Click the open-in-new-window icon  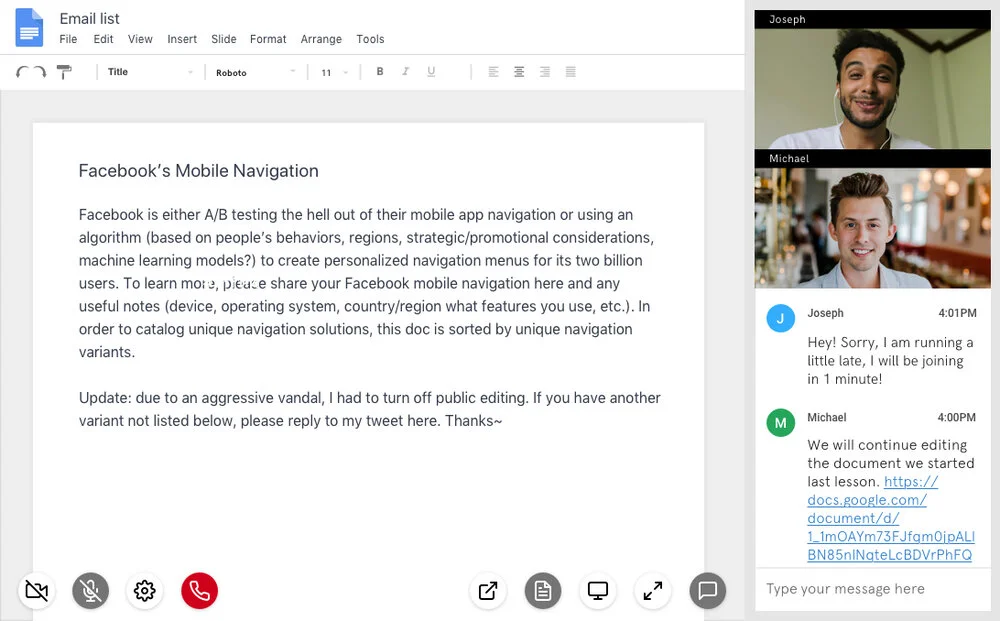coord(488,590)
